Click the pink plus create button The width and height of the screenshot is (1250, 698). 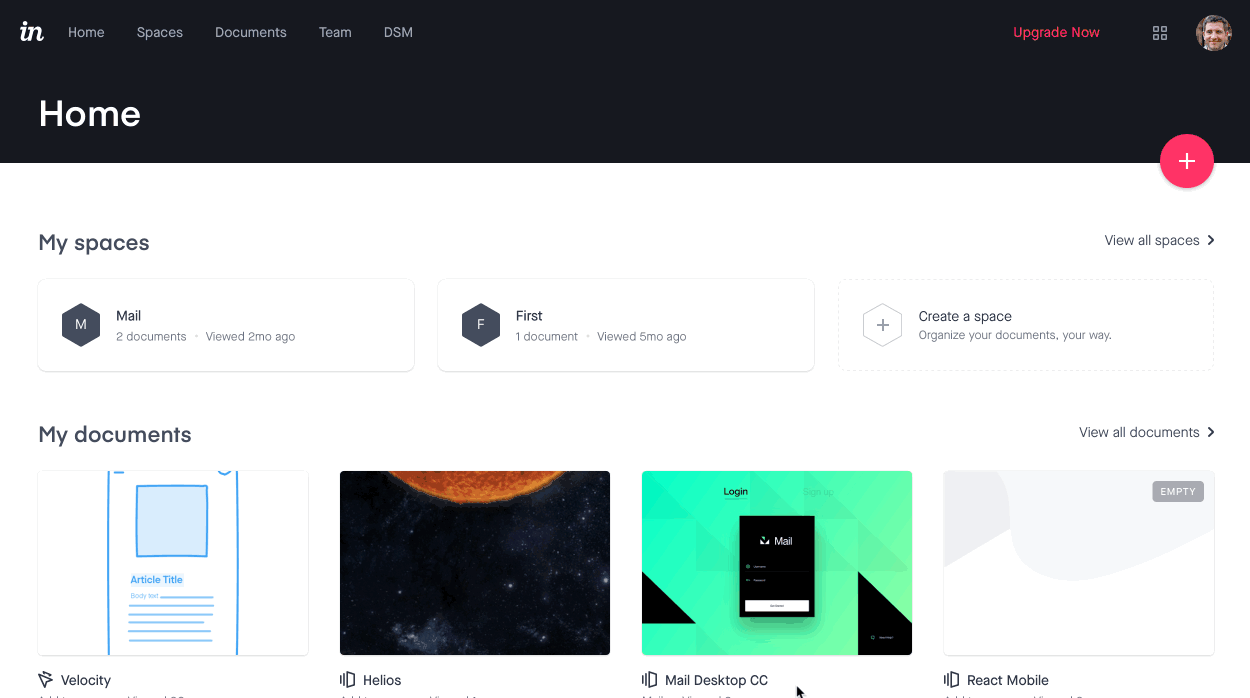point(1187,161)
